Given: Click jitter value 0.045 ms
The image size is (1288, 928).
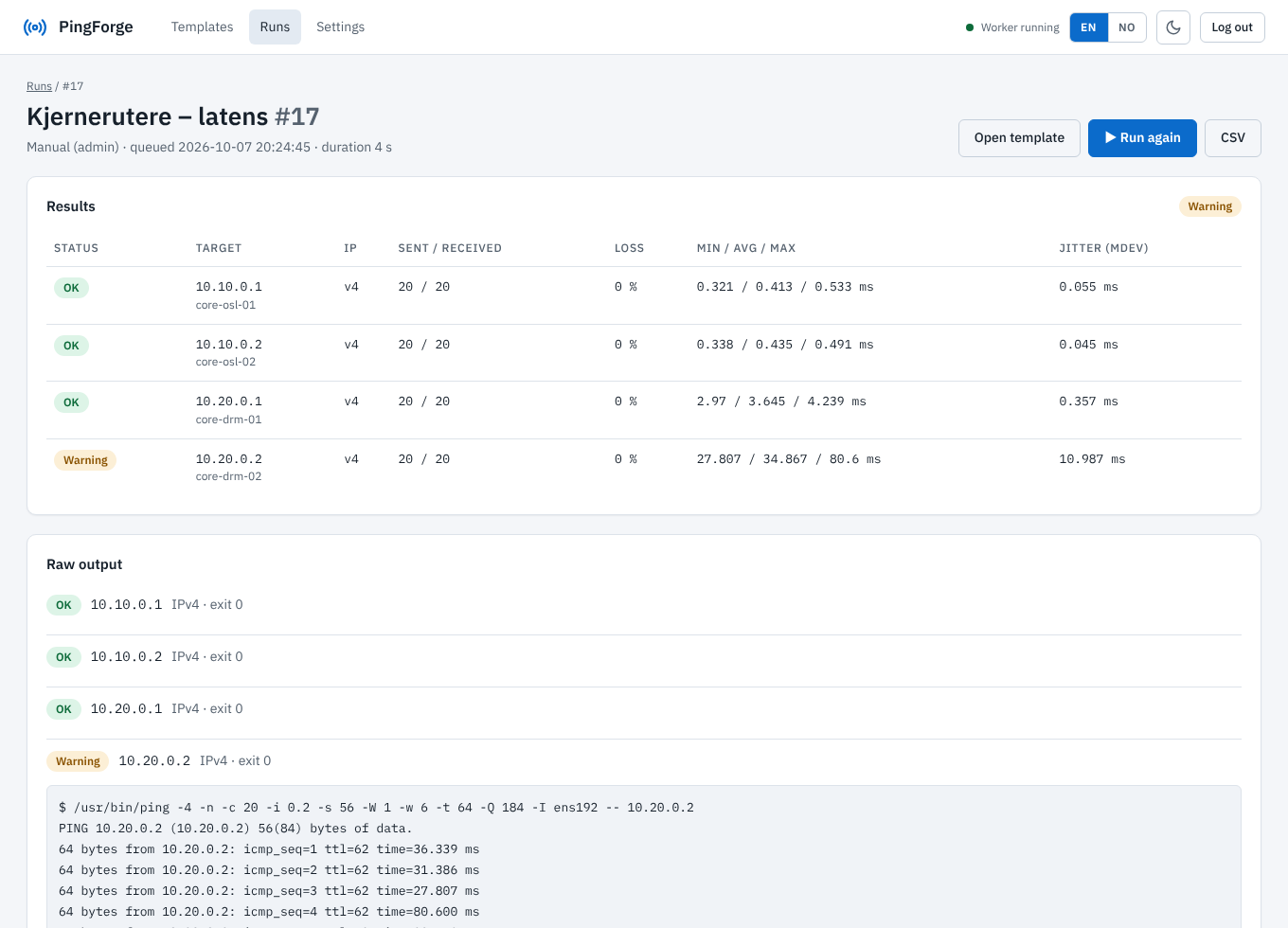Looking at the screenshot, I should [1088, 345].
